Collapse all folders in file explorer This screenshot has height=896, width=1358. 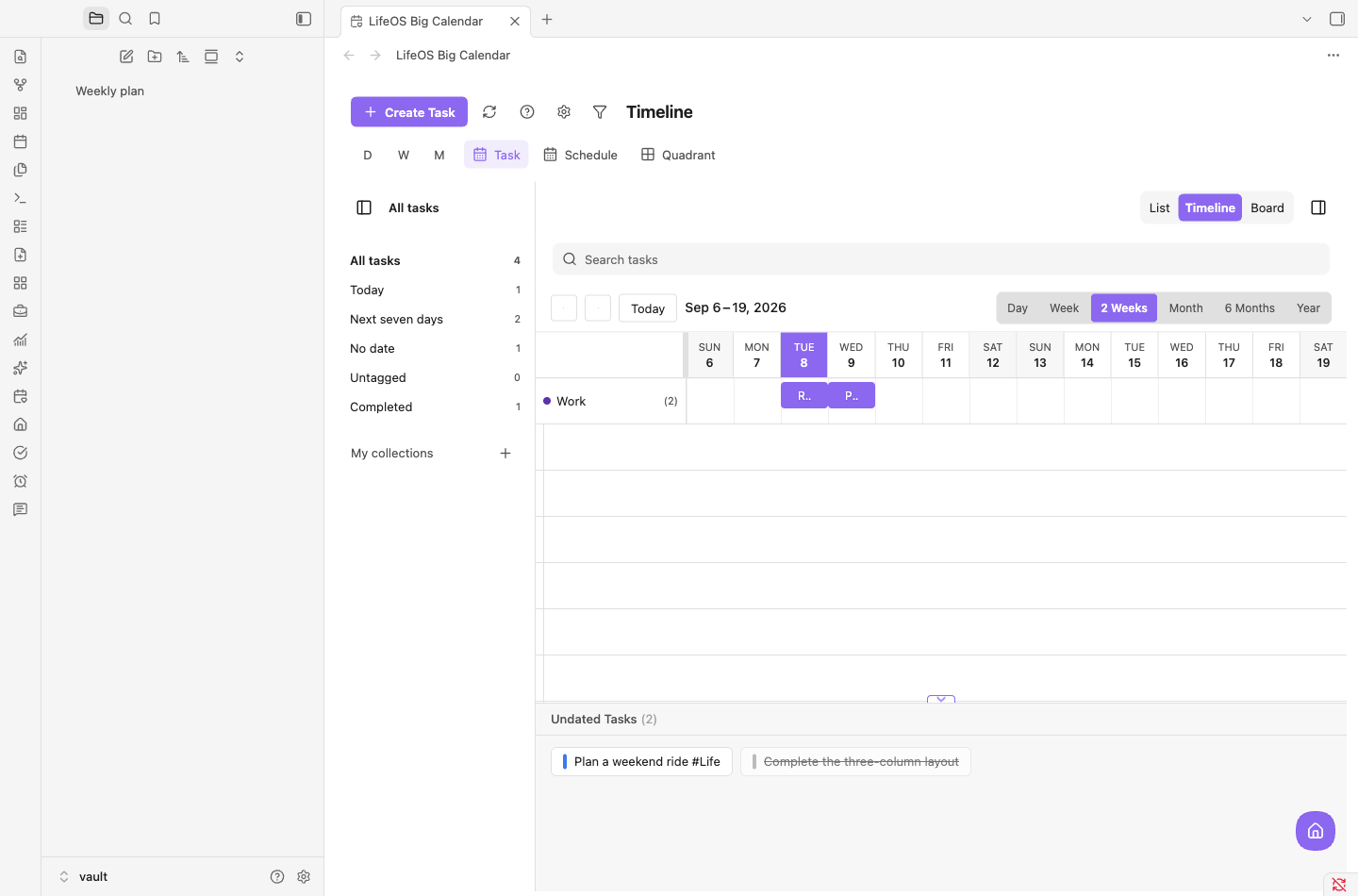pyautogui.click(x=240, y=57)
